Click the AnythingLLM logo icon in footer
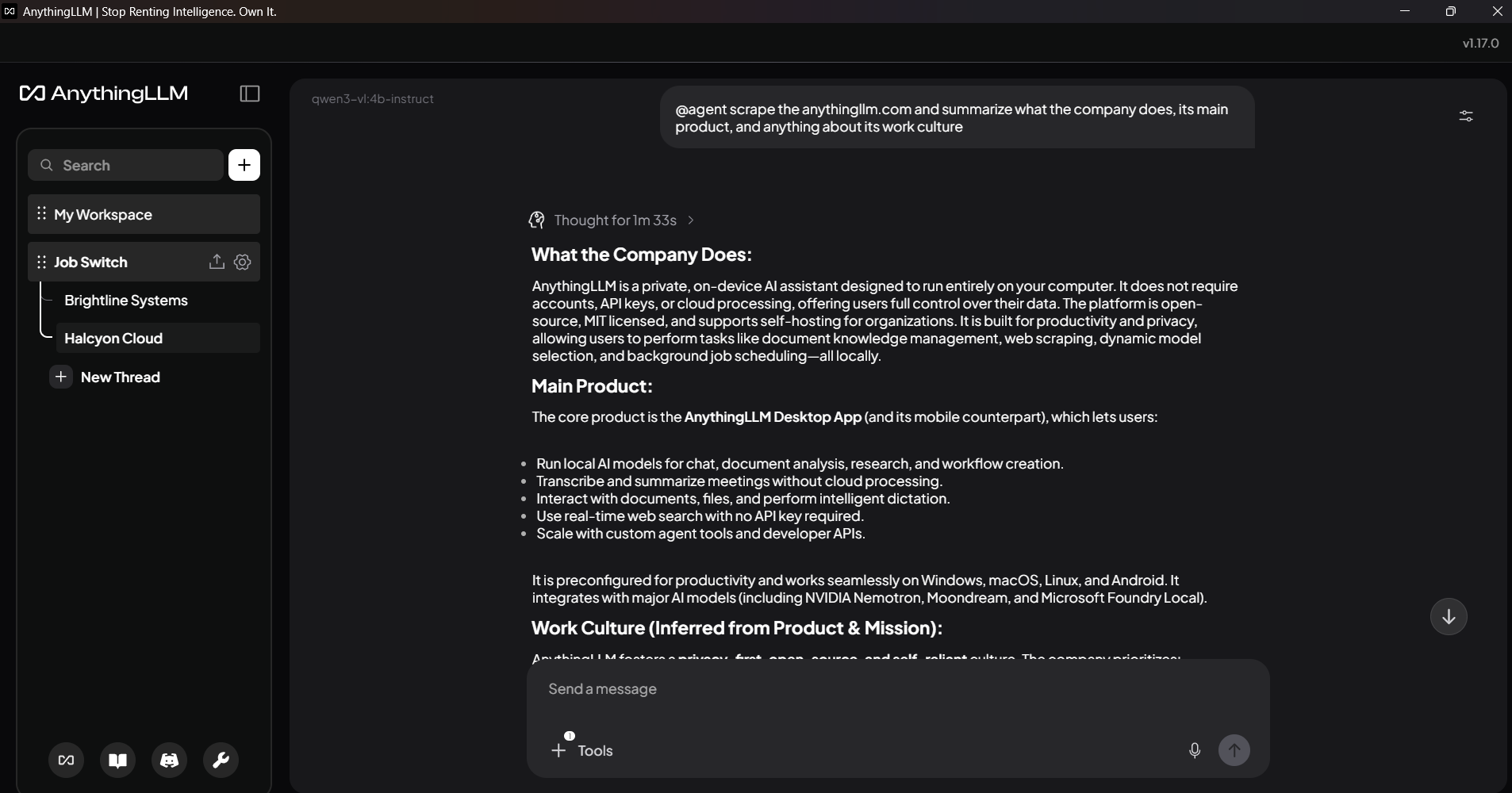1512x793 pixels. pos(67,760)
